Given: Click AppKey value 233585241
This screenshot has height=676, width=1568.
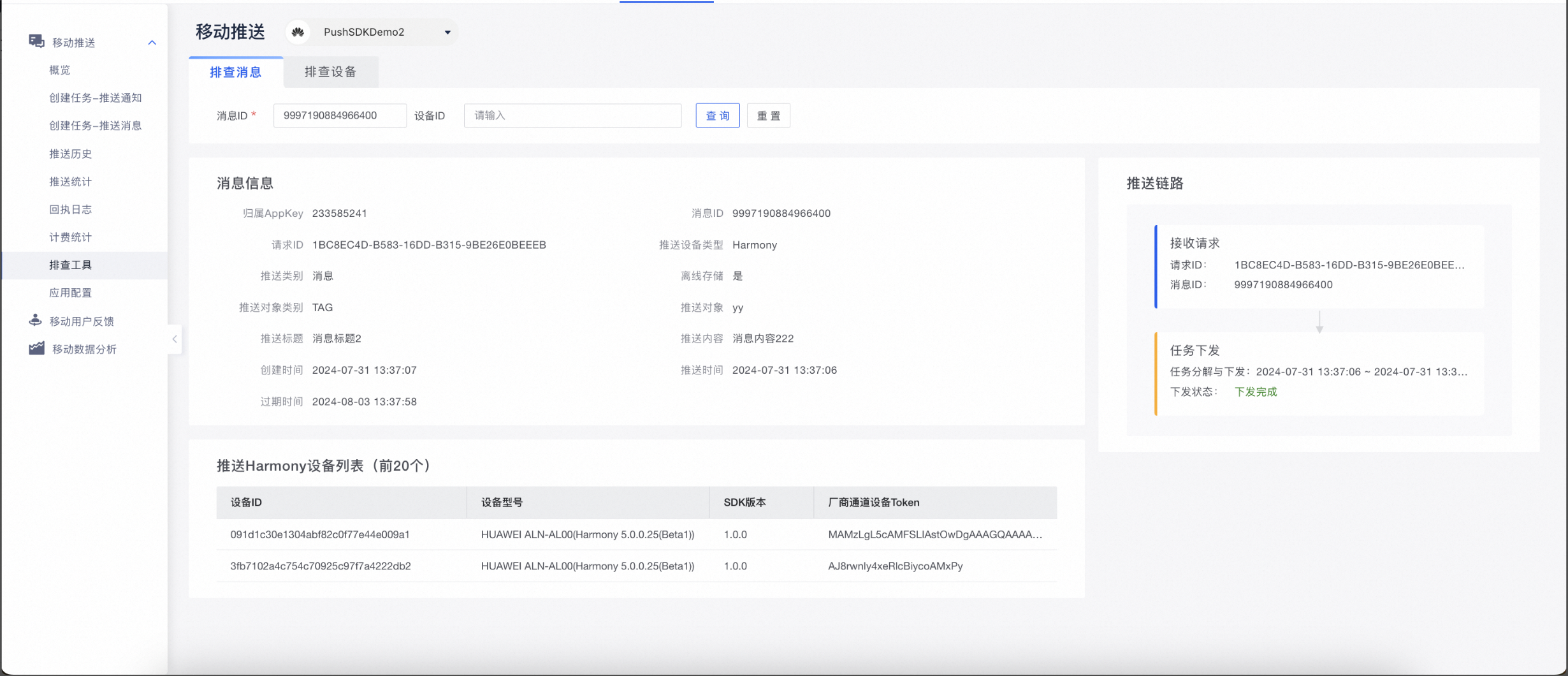Looking at the screenshot, I should click(339, 214).
